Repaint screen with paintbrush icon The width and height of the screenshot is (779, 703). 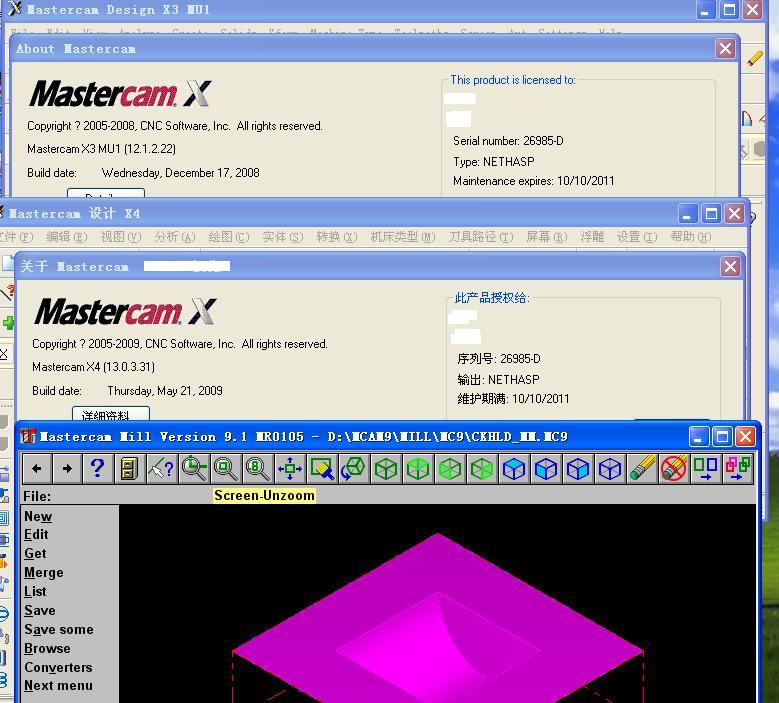[x=321, y=469]
